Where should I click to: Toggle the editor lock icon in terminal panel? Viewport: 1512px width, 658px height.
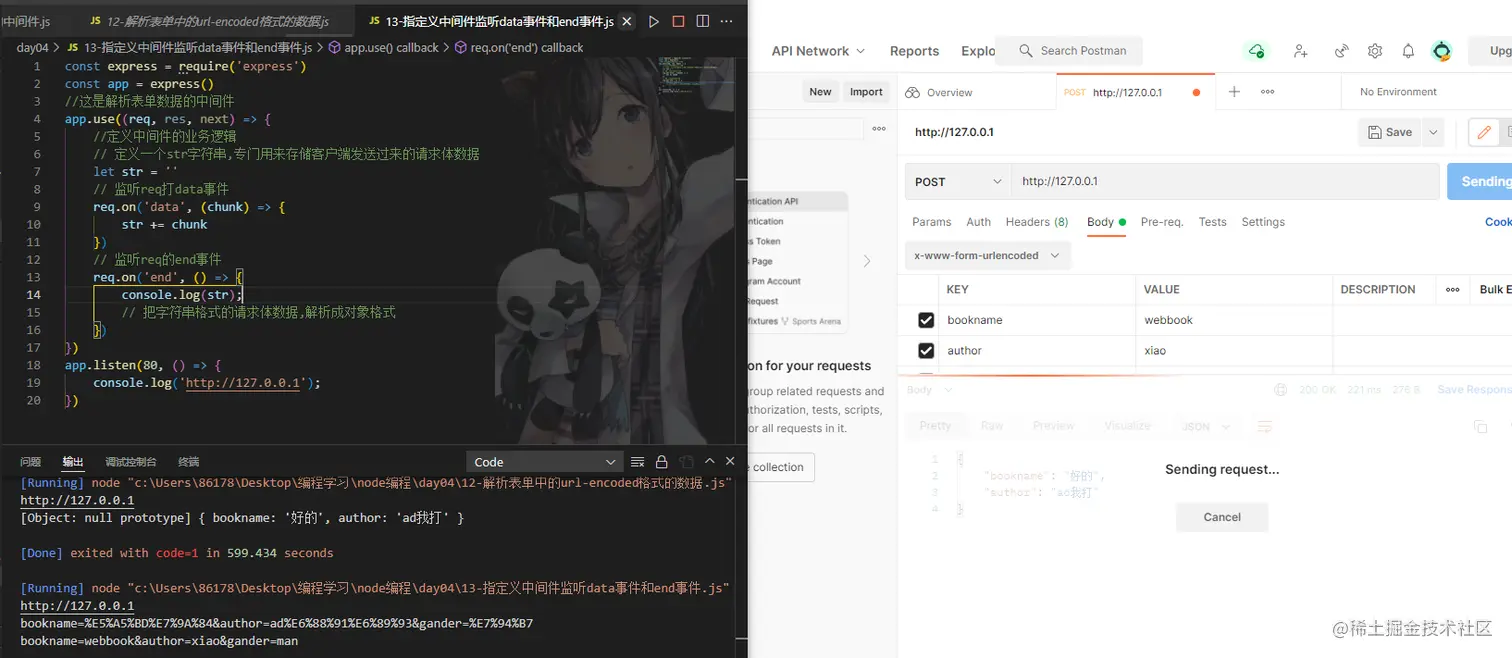coord(661,461)
